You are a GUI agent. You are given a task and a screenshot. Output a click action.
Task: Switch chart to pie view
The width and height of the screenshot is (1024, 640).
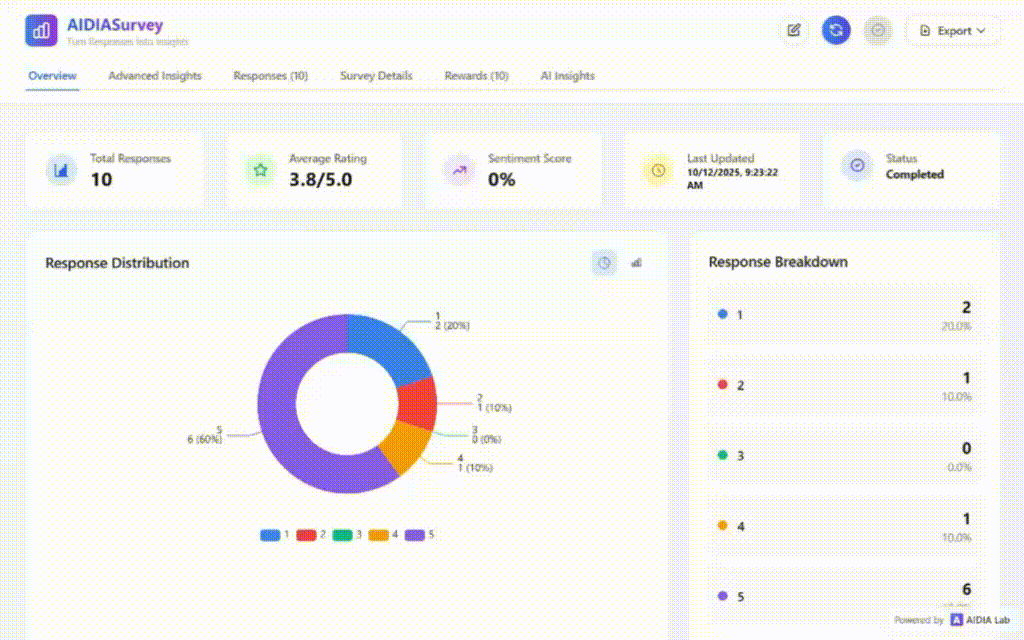[604, 263]
